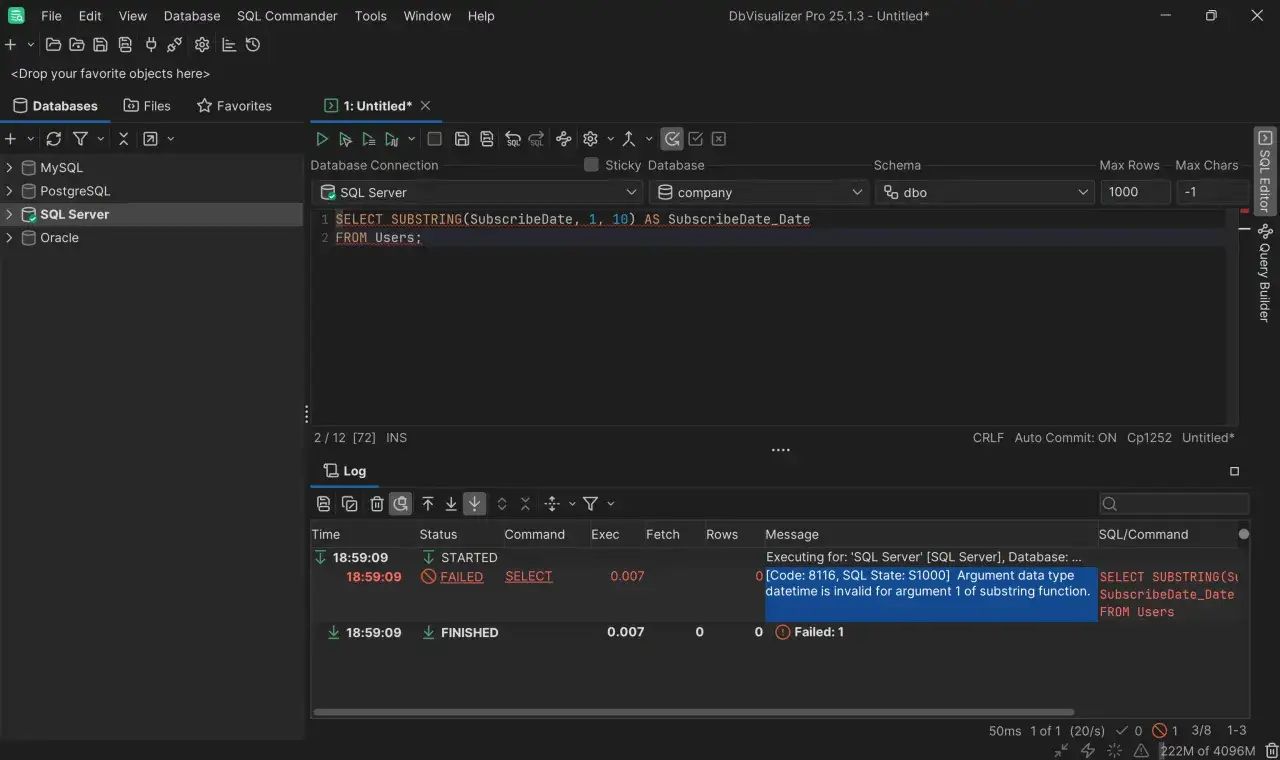Click the Commit checkmark icon in the editor toolbar
The height and width of the screenshot is (760, 1280).
click(696, 139)
